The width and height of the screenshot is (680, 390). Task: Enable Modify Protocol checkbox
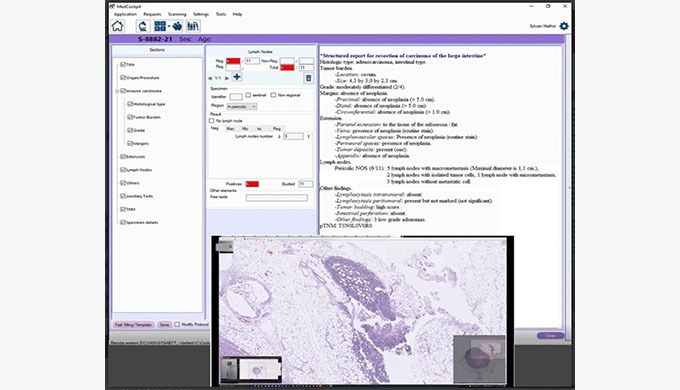click(x=177, y=324)
